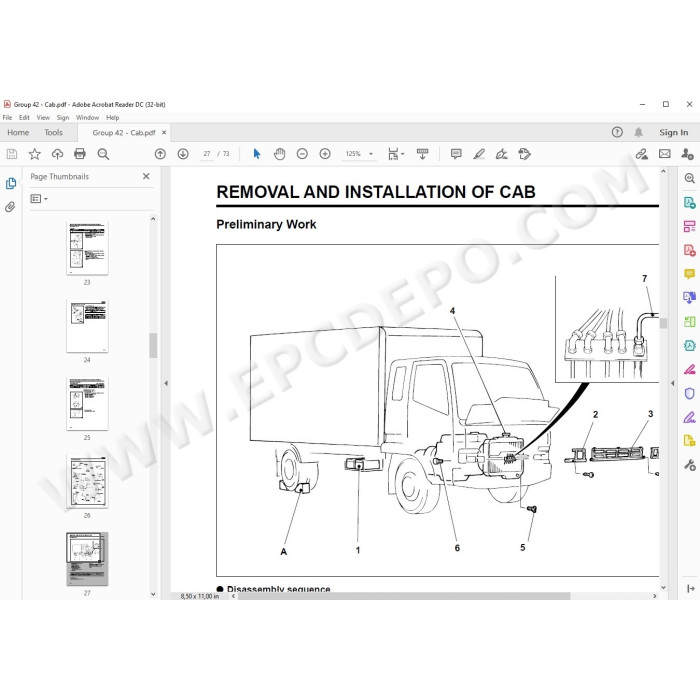Open the Comment tool in right pane
Screen dimensions: 700x700
coord(689,274)
